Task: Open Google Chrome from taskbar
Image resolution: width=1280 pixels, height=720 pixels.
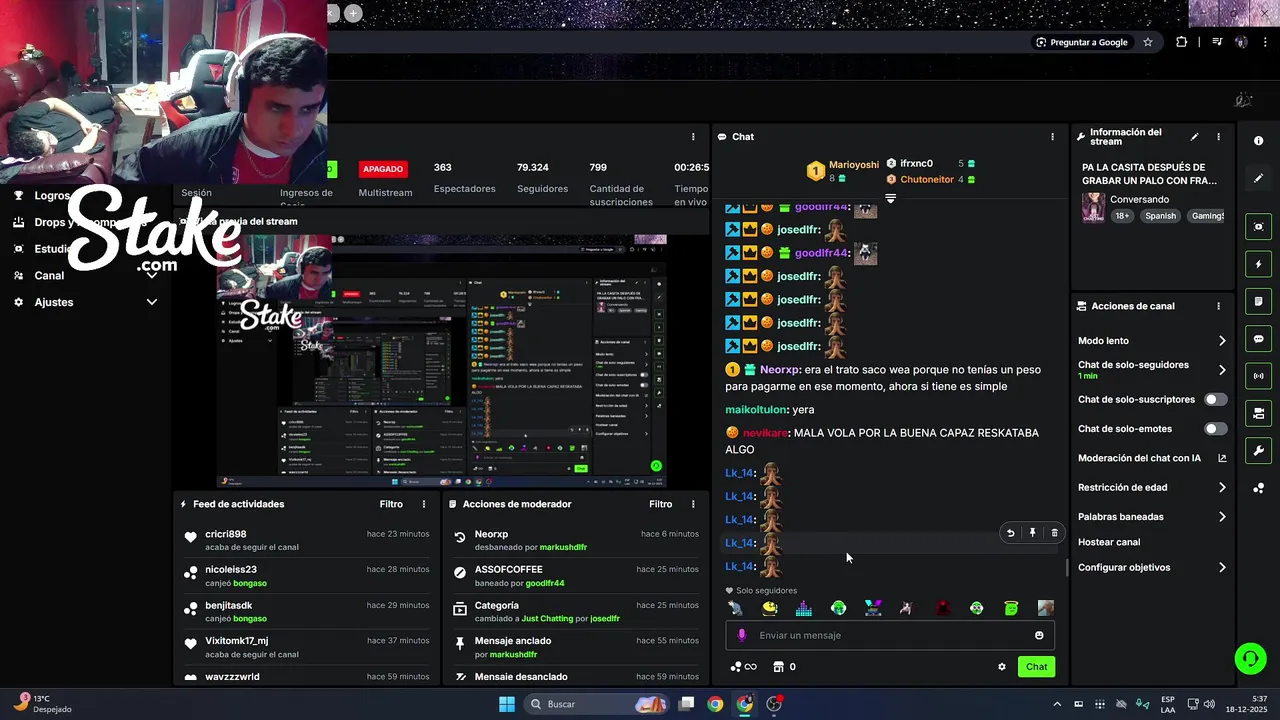Action: click(715, 704)
